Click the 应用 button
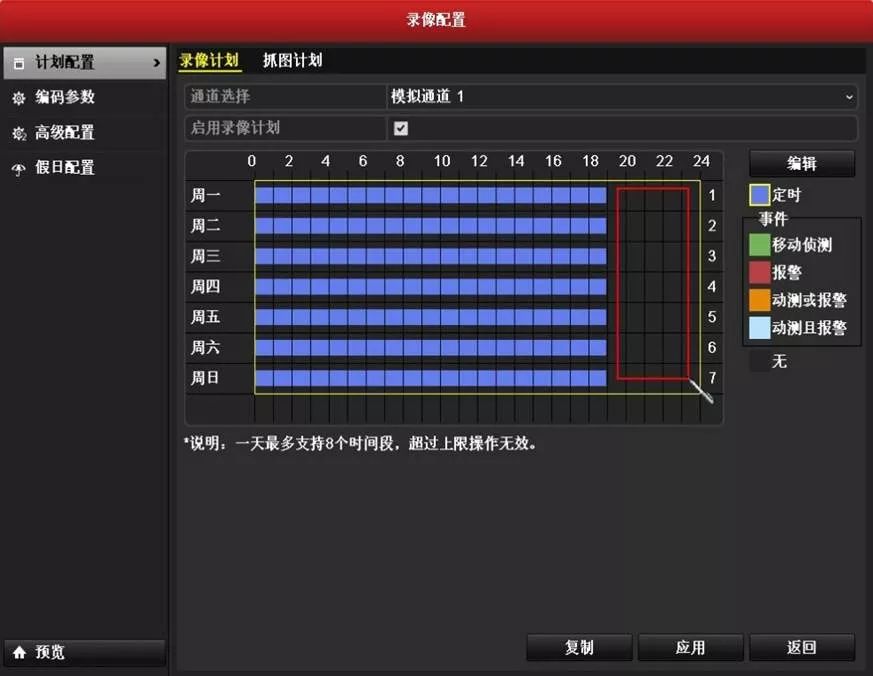 click(x=690, y=647)
